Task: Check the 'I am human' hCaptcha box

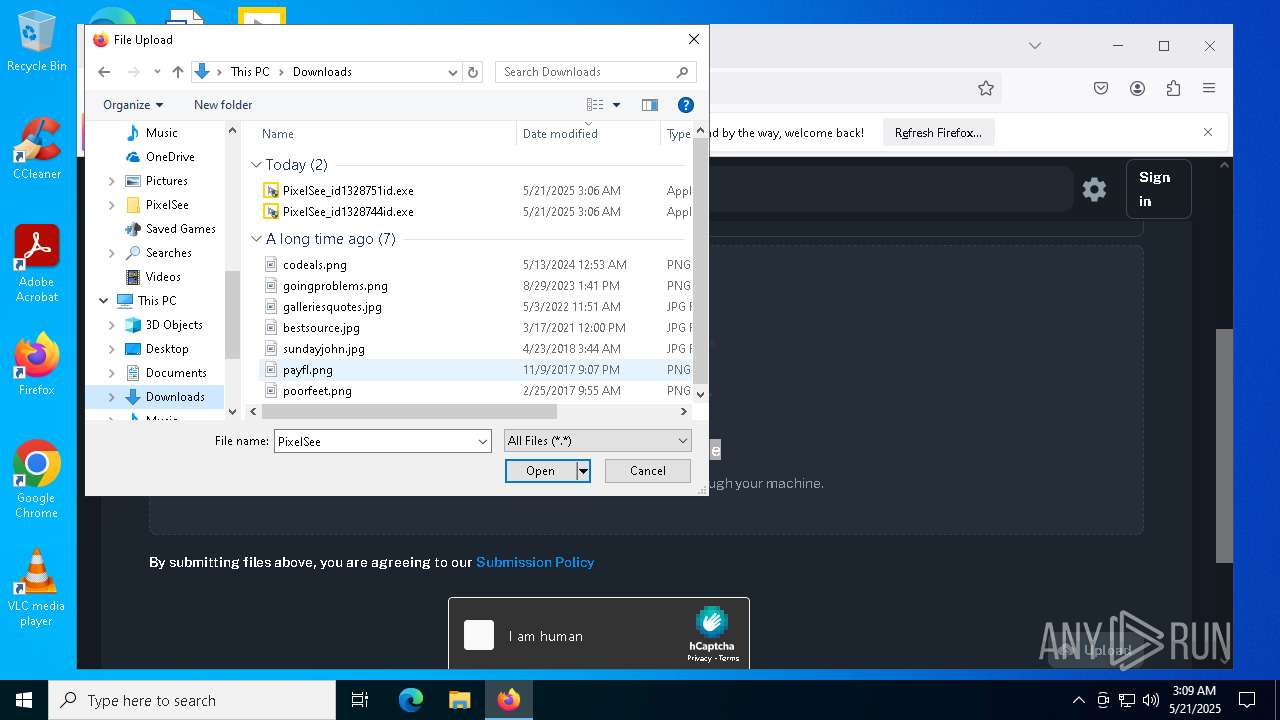Action: point(479,635)
